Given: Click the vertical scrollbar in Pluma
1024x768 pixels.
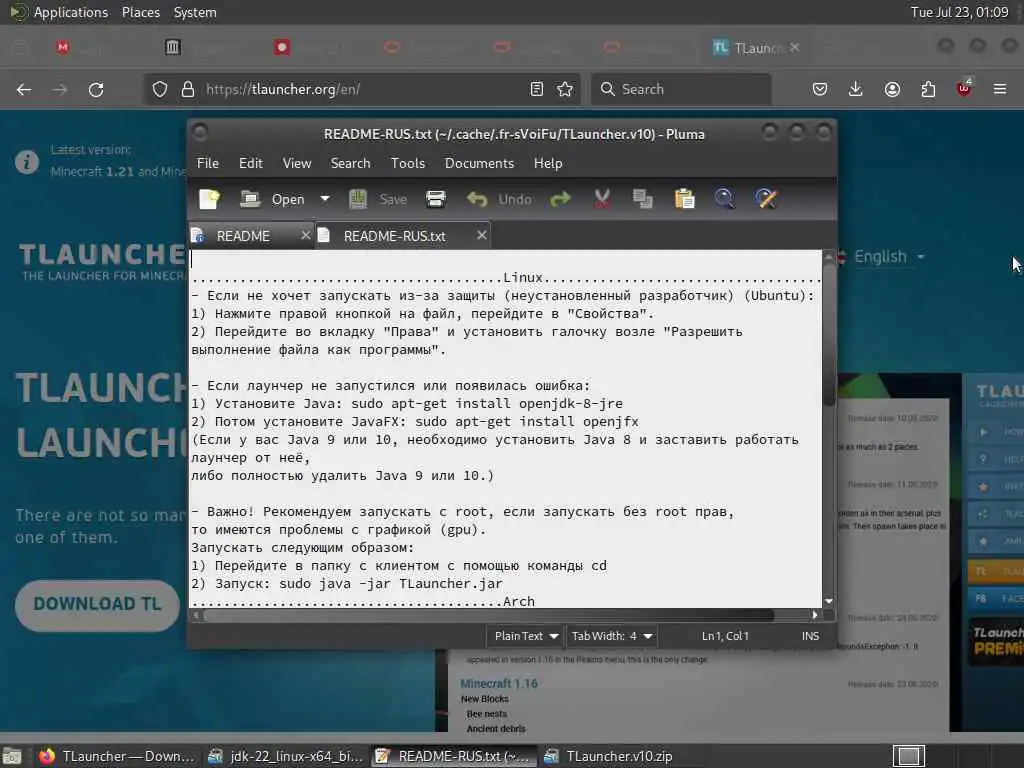Looking at the screenshot, I should click(x=829, y=333).
